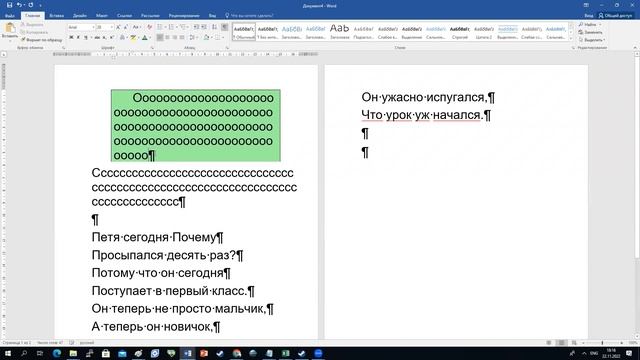Toggle underline formatting (Ч)
640x360 pixels.
tap(86, 37)
